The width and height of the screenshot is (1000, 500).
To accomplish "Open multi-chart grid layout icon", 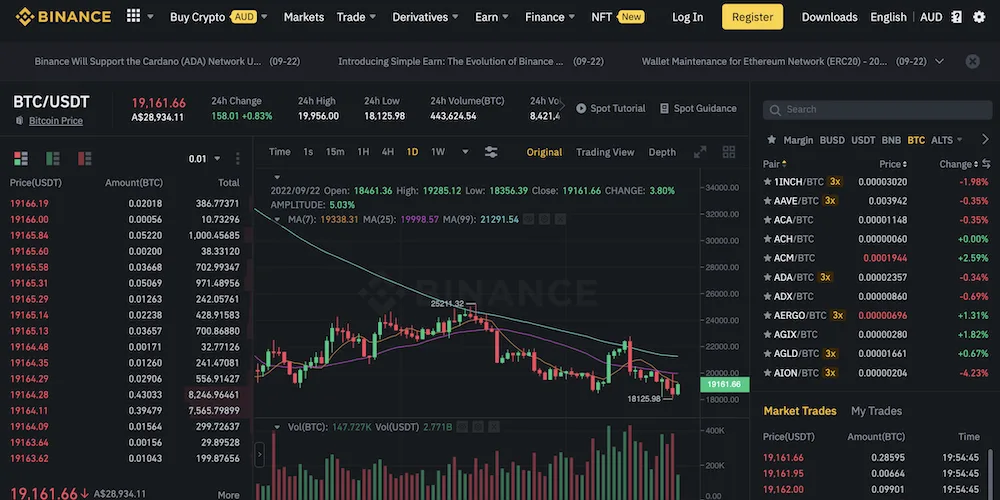I will coord(729,152).
